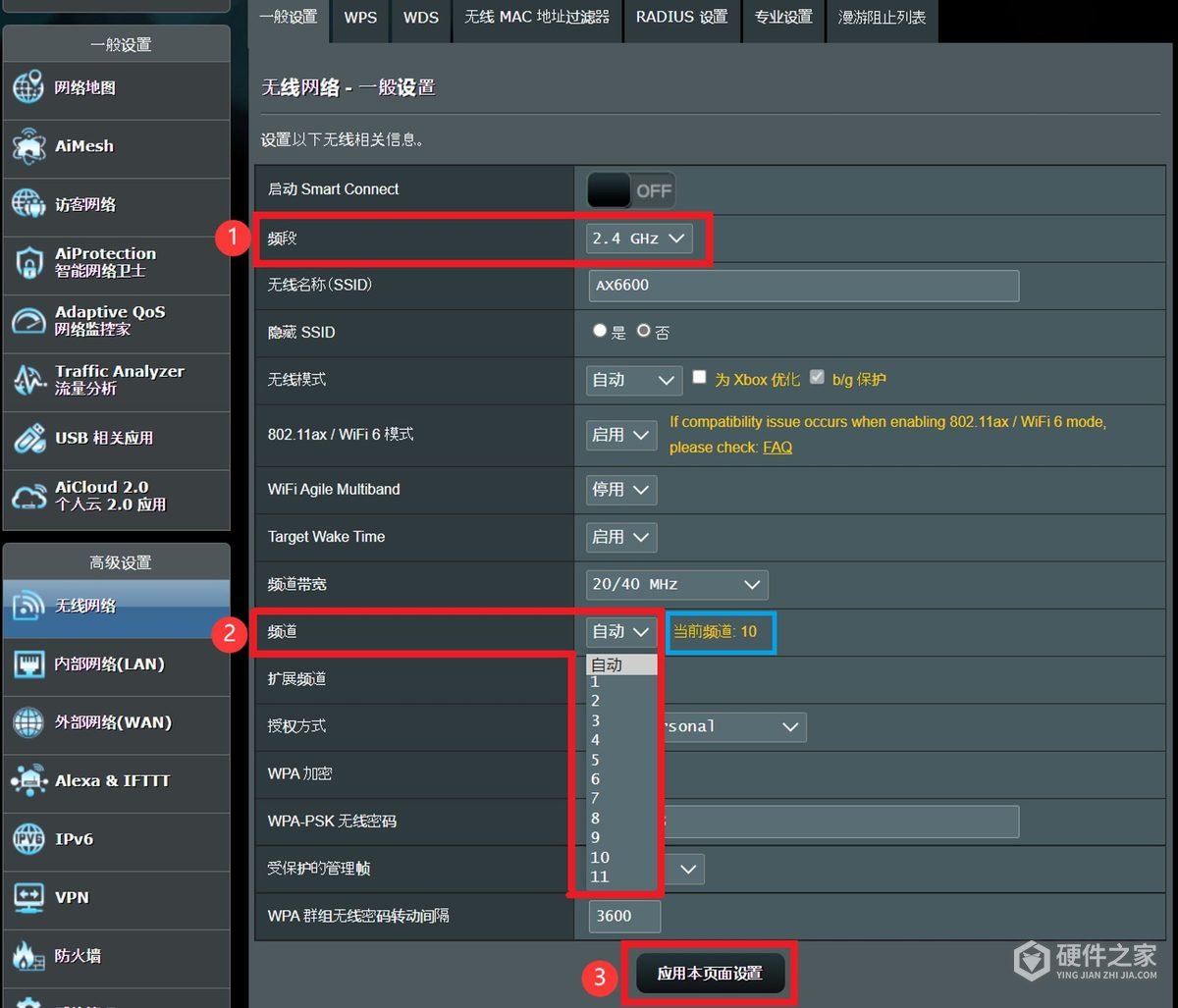Image resolution: width=1178 pixels, height=1008 pixels.
Task: Open the 频道带宽 20/40 MHz dropdown
Action: point(677,584)
